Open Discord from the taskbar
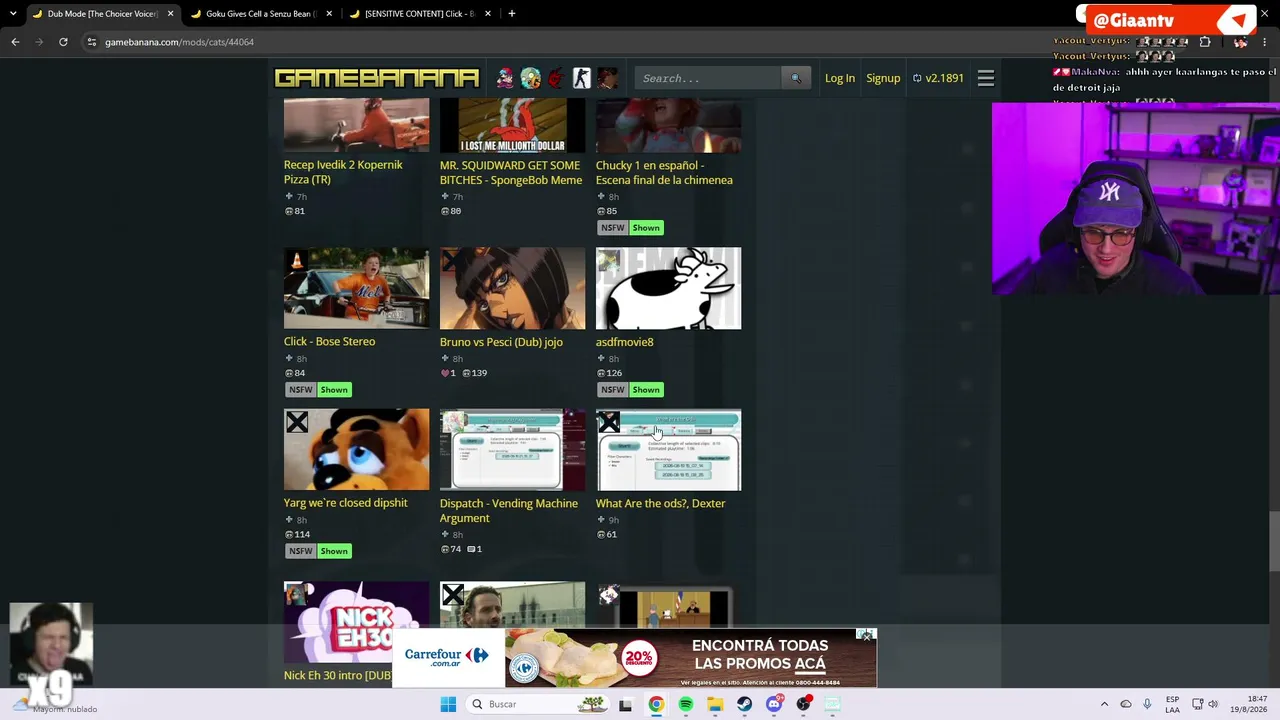 tap(774, 704)
